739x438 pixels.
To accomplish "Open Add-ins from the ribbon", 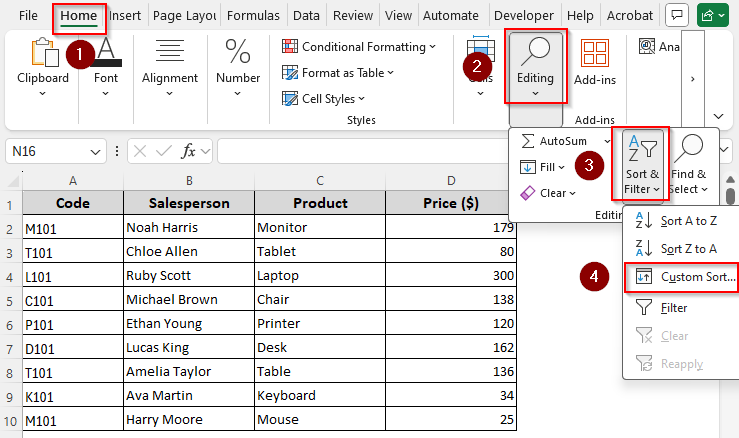I will pos(595,65).
